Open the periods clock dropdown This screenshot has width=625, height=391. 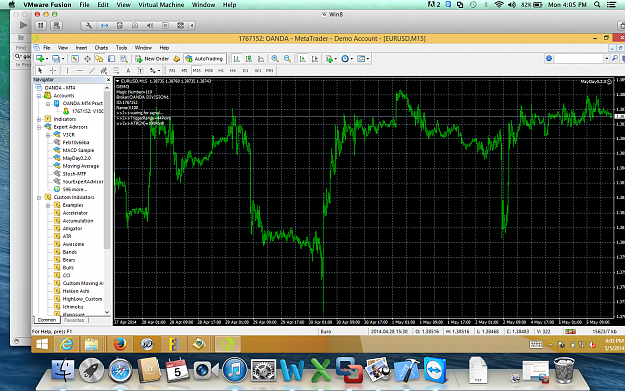pyautogui.click(x=347, y=59)
